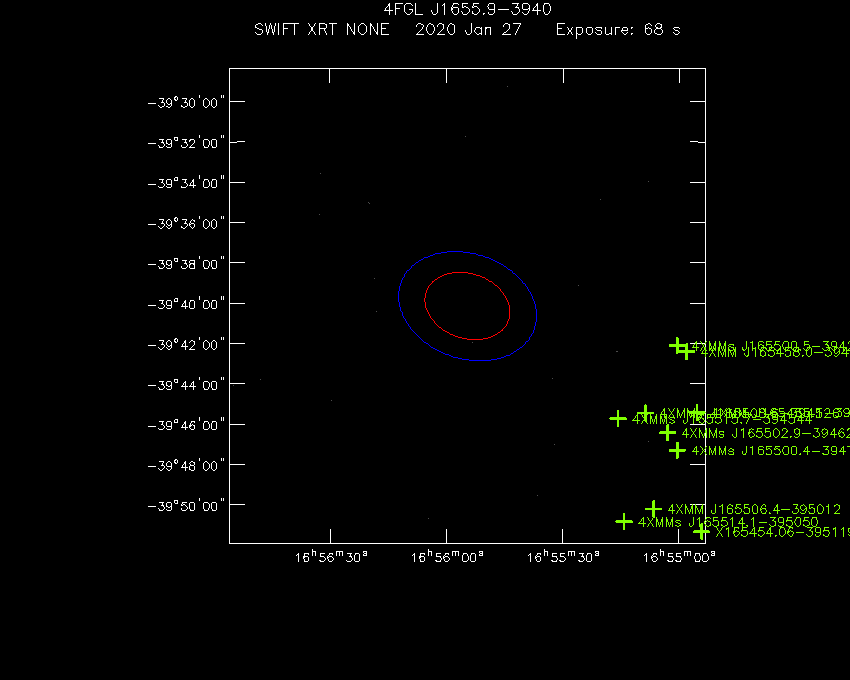Click the cross marker for 4XMMs J165514.1-395050

[x=624, y=522]
